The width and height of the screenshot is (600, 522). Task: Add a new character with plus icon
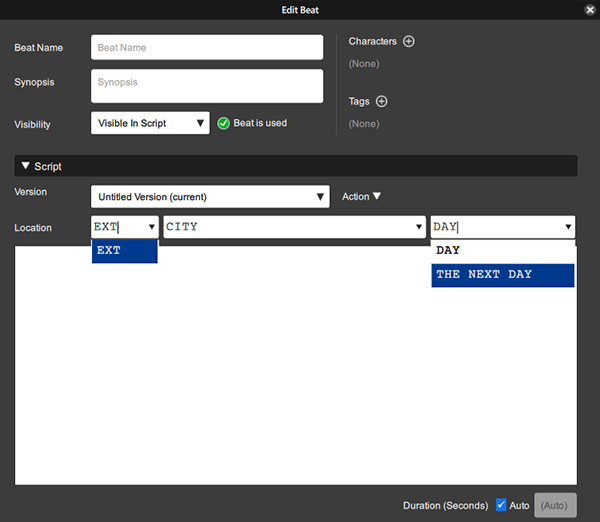pos(408,42)
